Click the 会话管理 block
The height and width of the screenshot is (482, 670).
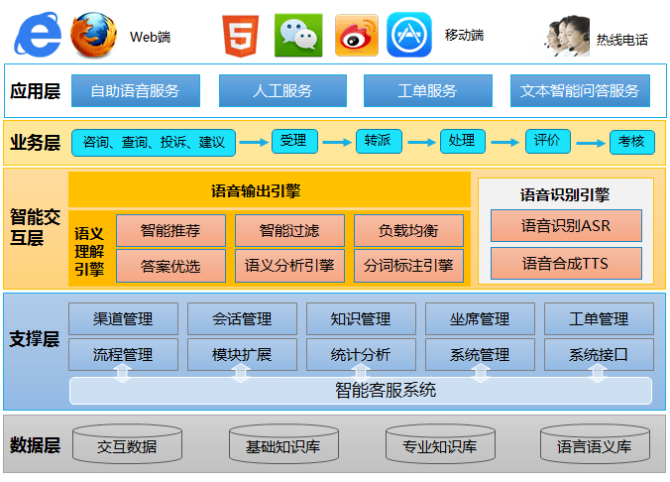242,319
